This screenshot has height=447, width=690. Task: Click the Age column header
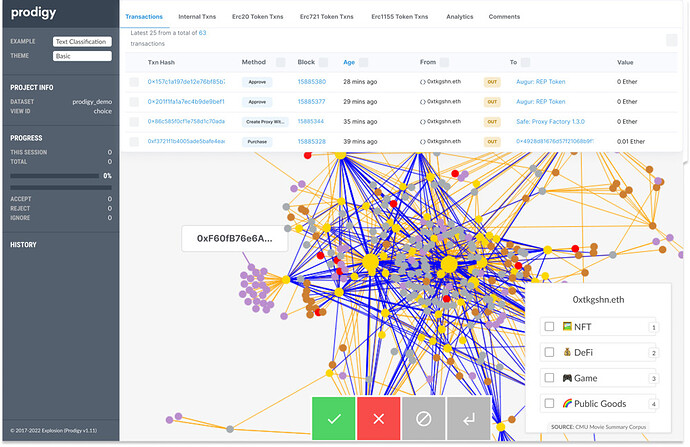[349, 62]
